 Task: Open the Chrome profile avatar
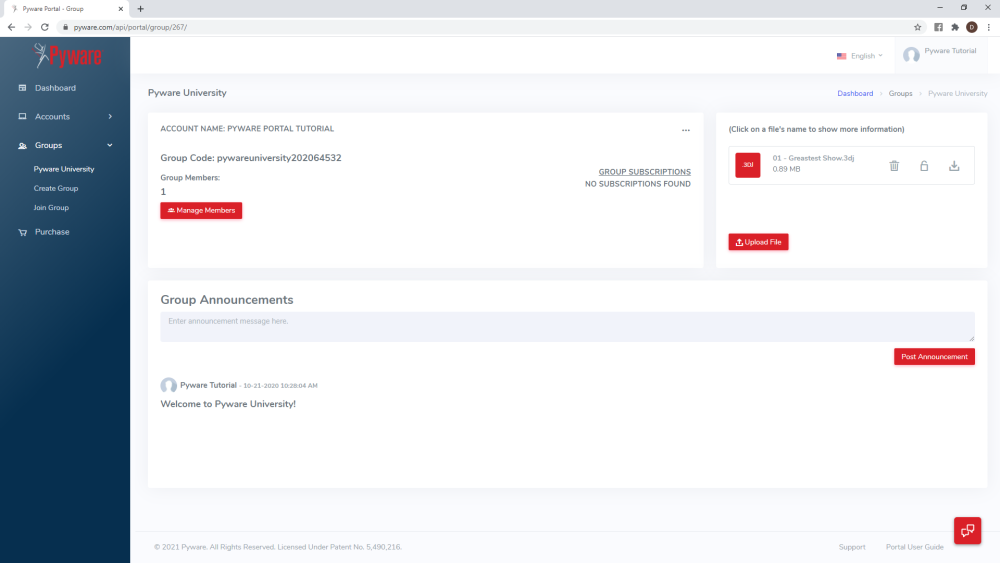pyautogui.click(x=971, y=27)
